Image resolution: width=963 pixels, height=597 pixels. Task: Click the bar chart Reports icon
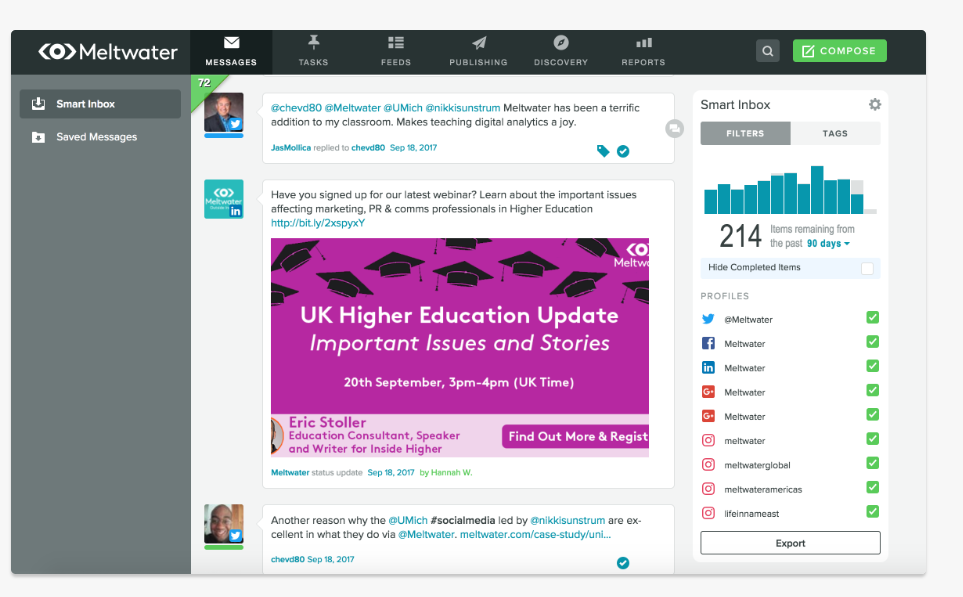click(x=644, y=42)
